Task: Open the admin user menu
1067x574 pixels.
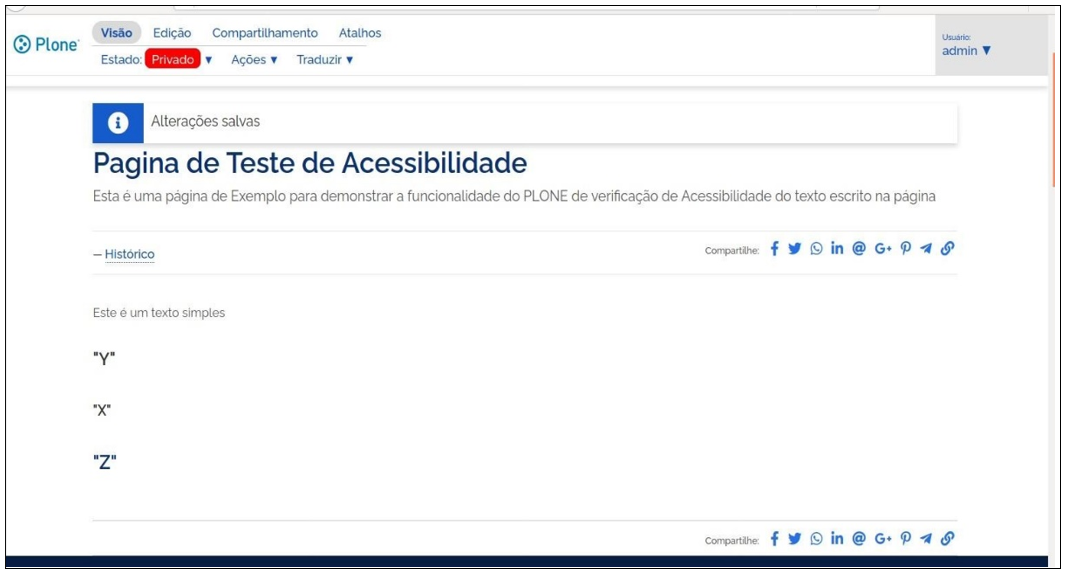Action: (x=966, y=51)
